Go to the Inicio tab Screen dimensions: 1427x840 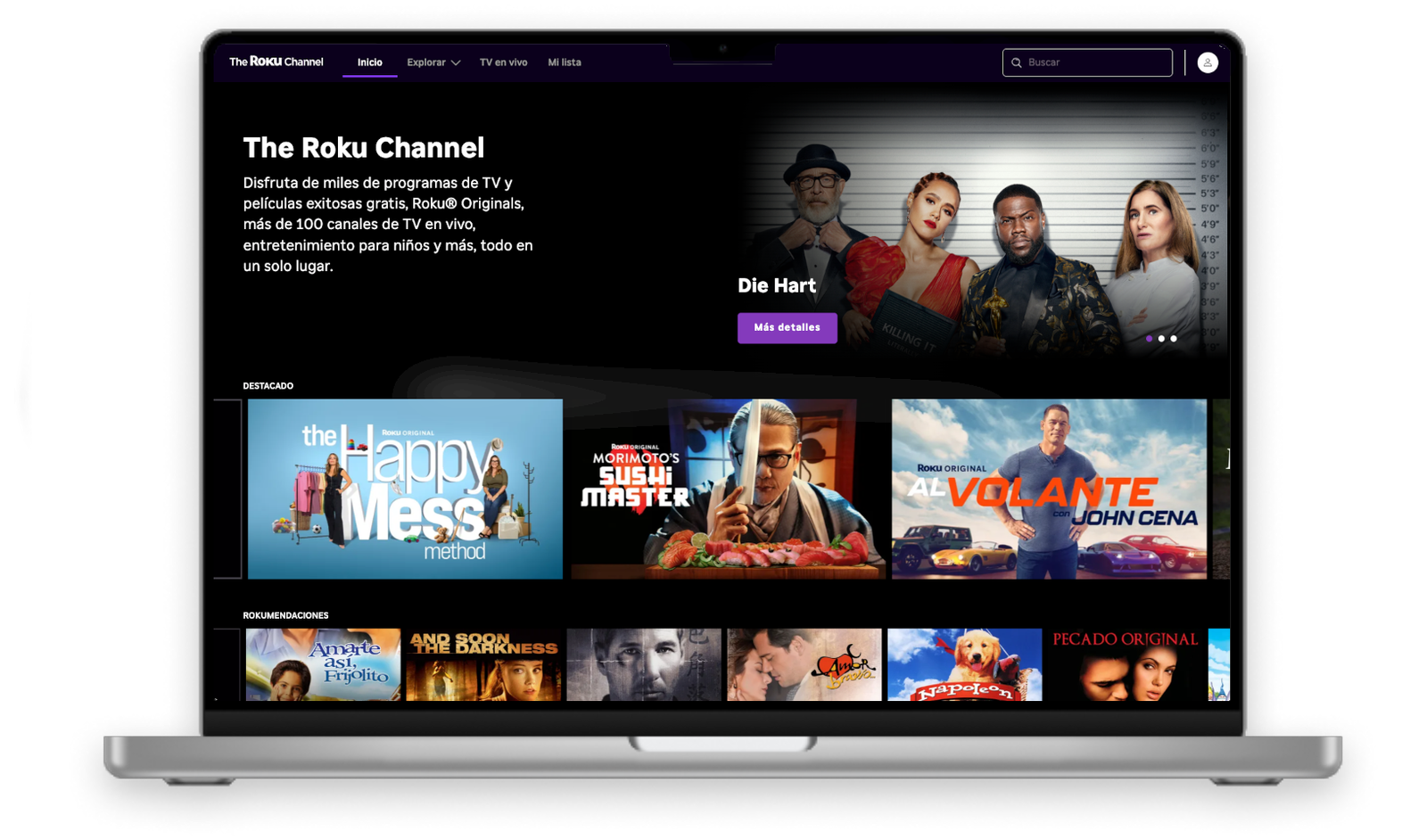(x=369, y=62)
